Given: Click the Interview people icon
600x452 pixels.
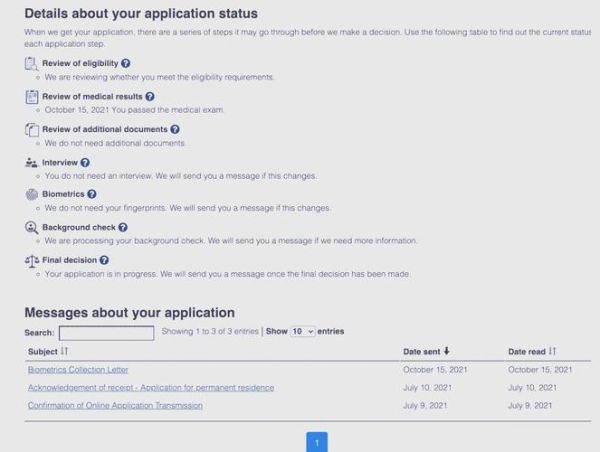Looking at the screenshot, I should [31, 162].
